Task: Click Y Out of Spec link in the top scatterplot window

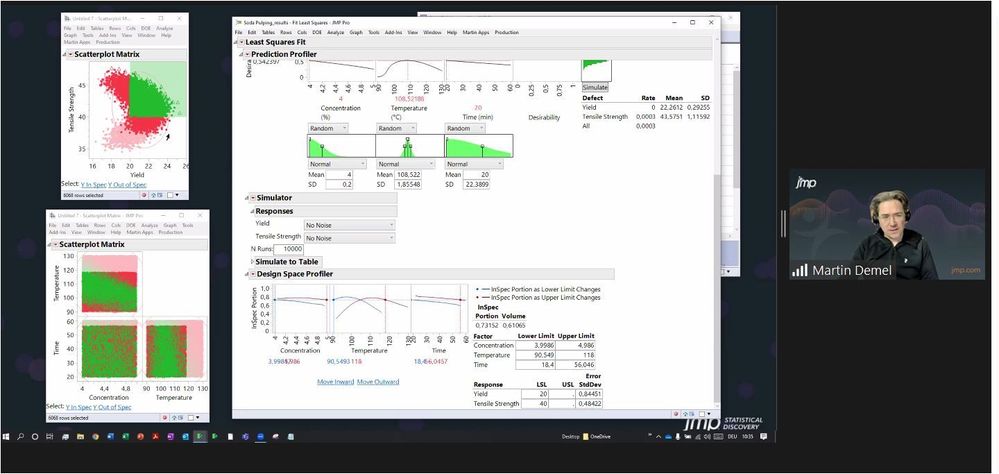Action: coord(127,185)
